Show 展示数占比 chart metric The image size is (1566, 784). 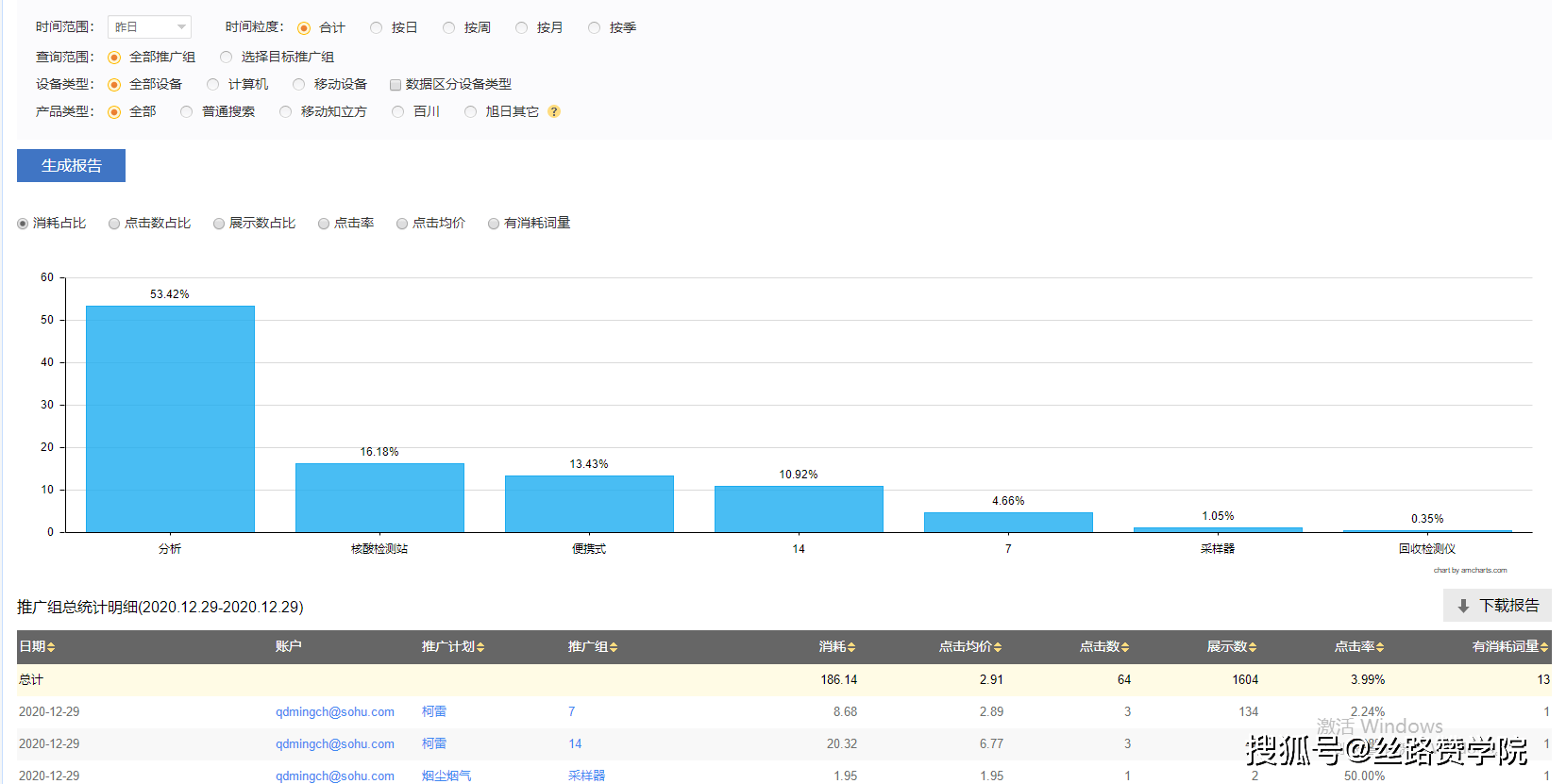coord(219,224)
